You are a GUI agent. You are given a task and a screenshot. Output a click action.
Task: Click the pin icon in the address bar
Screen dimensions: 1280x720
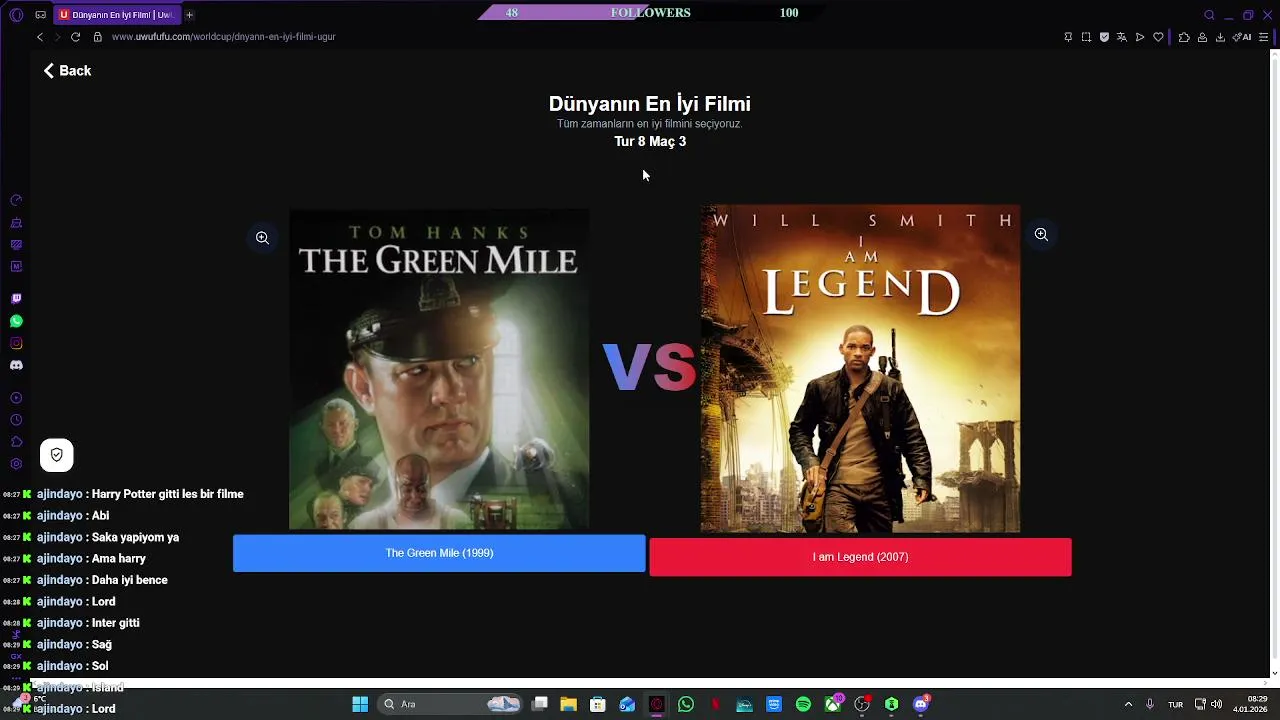(1068, 37)
